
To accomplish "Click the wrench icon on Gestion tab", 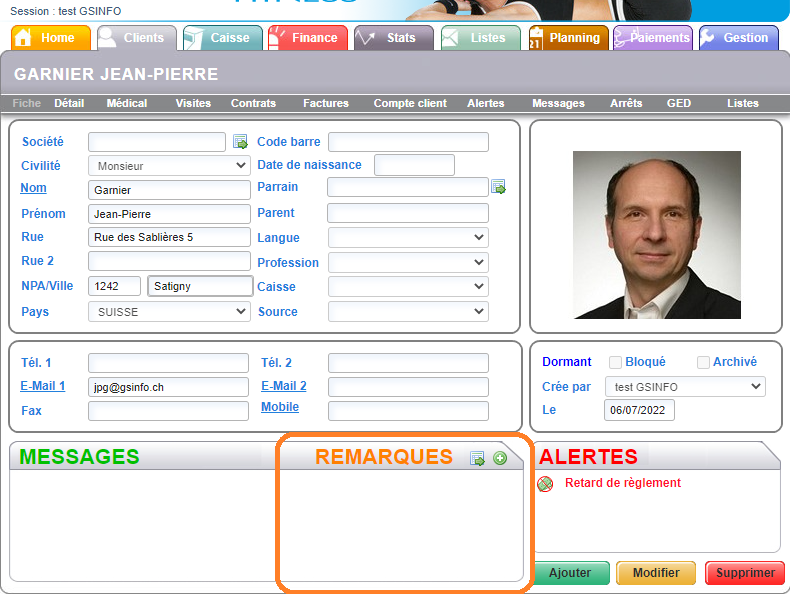I will 708,38.
